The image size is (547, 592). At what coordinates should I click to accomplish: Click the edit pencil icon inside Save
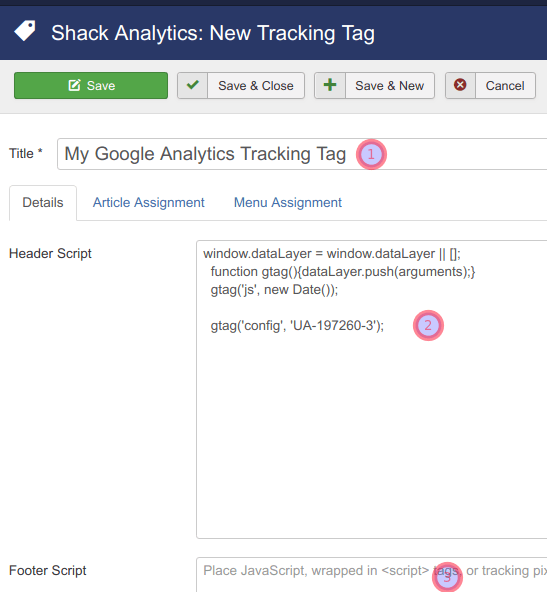[74, 85]
